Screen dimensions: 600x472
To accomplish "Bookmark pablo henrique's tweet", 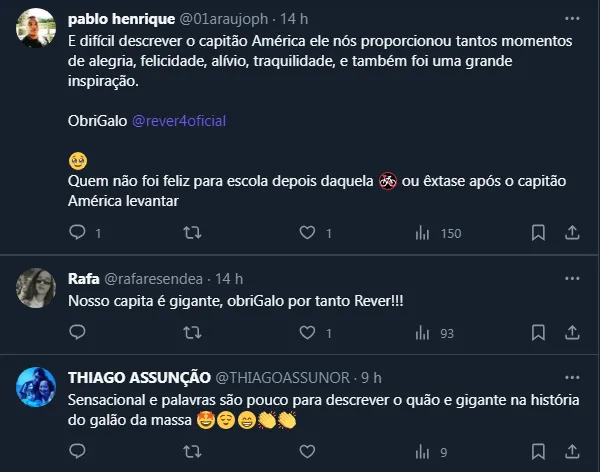I will [538, 233].
